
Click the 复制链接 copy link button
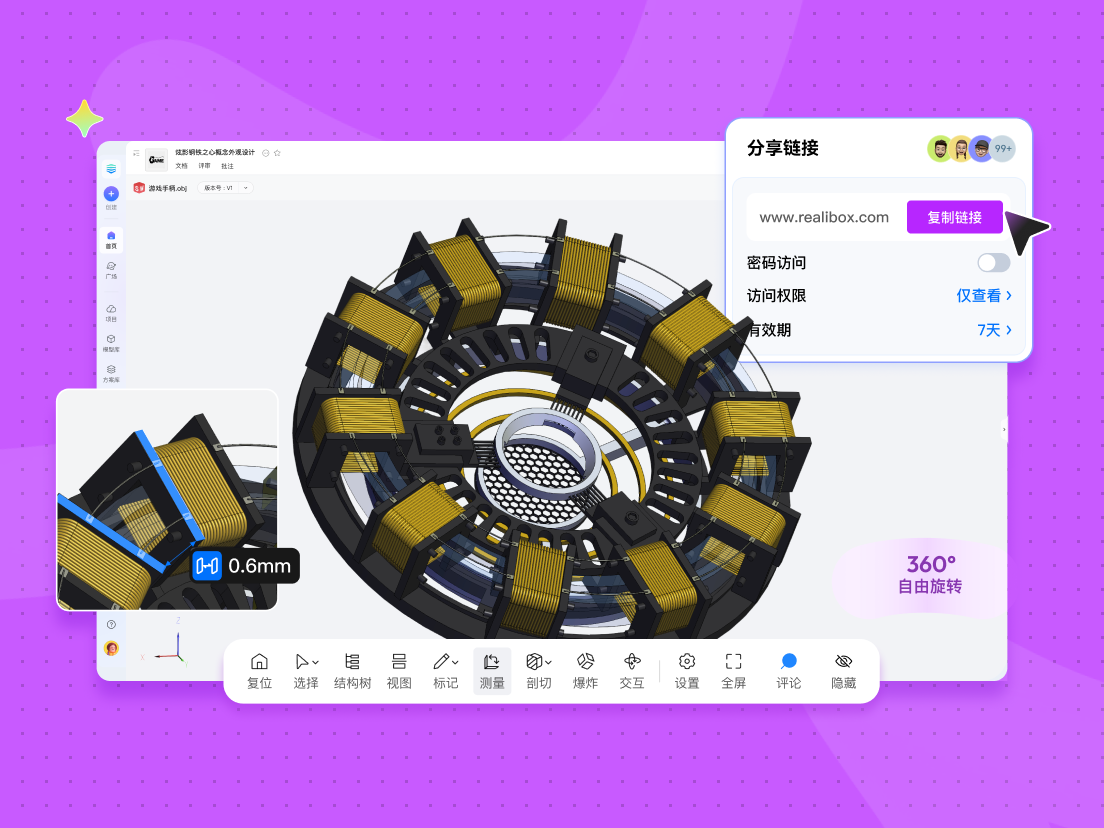pyautogui.click(x=954, y=217)
